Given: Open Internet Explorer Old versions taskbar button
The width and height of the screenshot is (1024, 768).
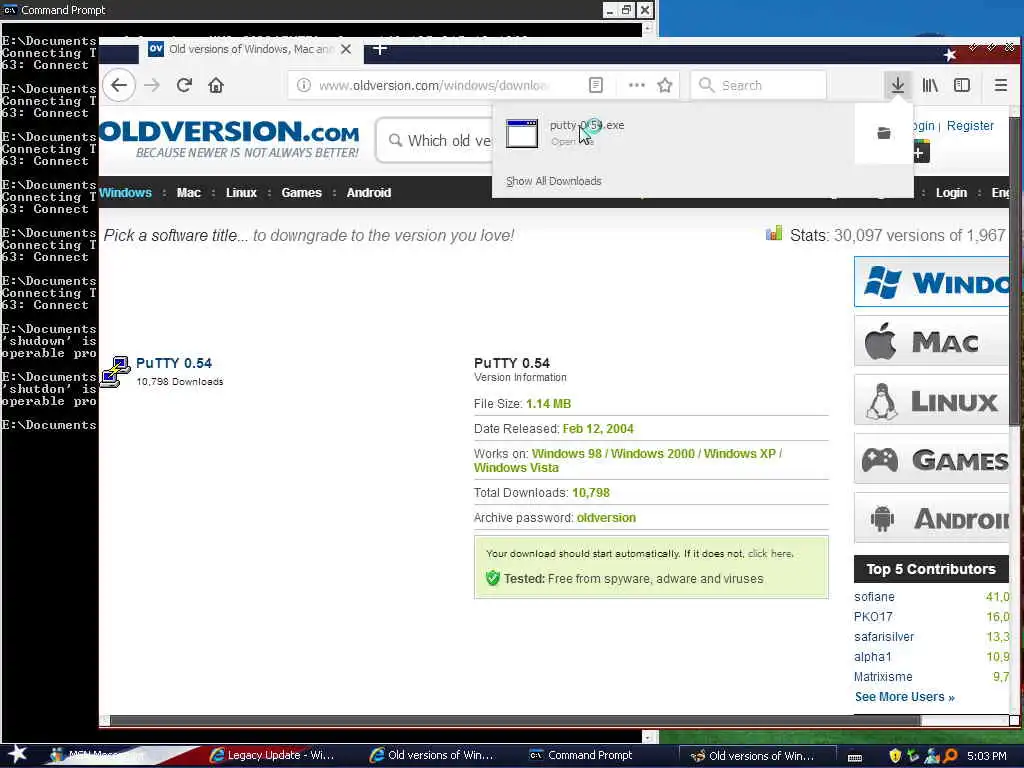Looking at the screenshot, I should [432, 756].
